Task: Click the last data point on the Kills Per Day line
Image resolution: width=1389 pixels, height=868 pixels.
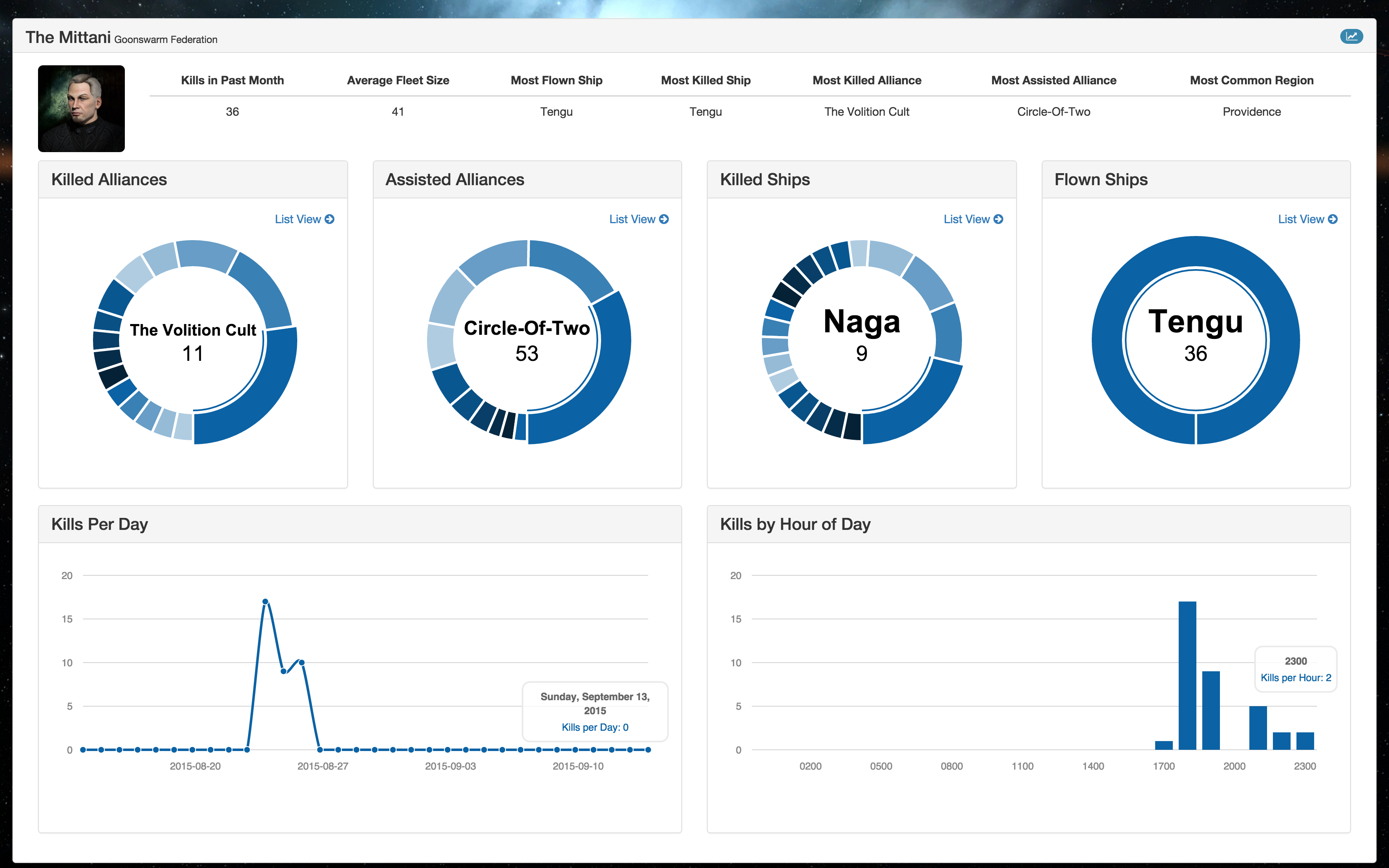Action: (x=648, y=750)
